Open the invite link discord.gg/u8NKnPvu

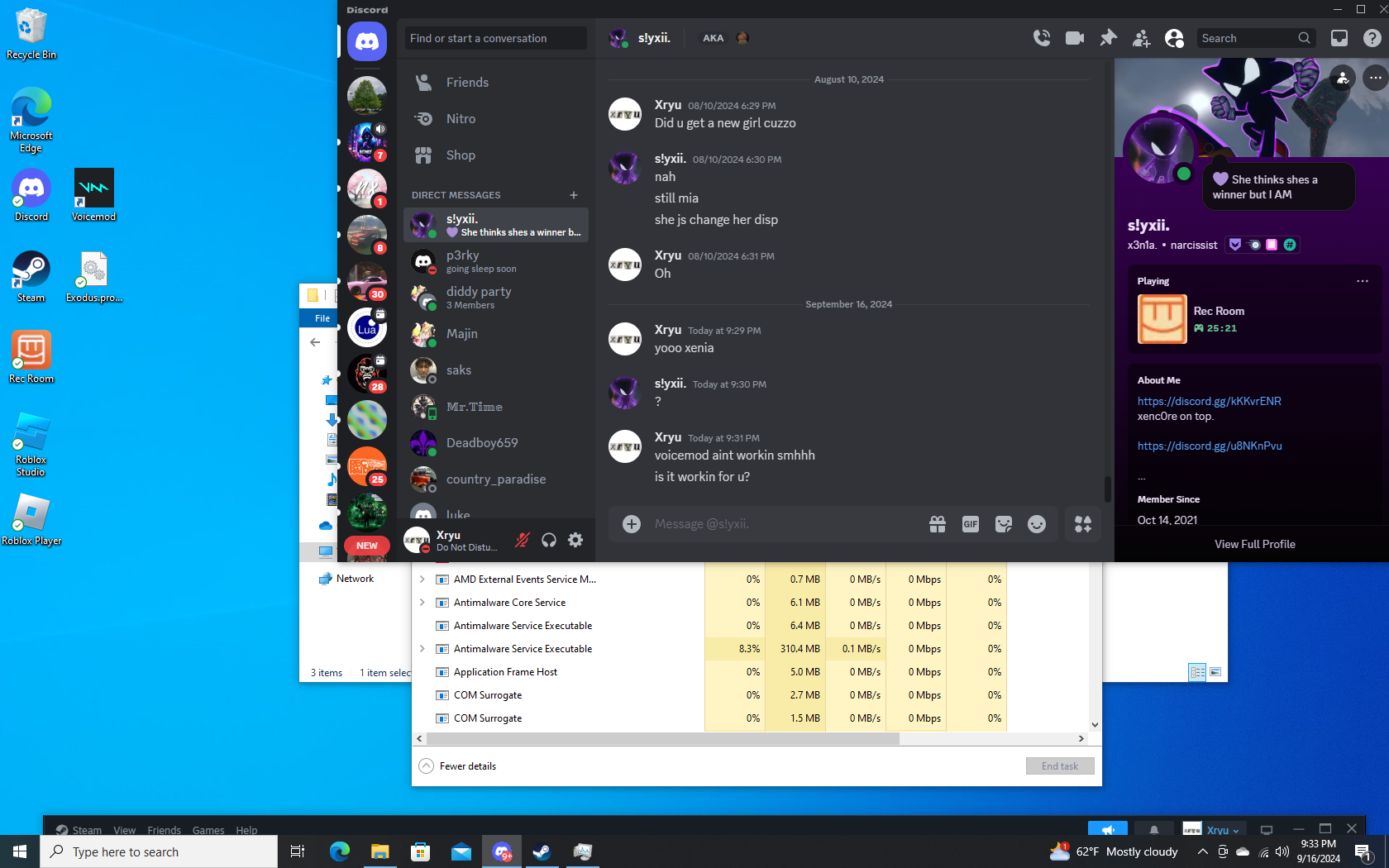pyautogui.click(x=1210, y=446)
